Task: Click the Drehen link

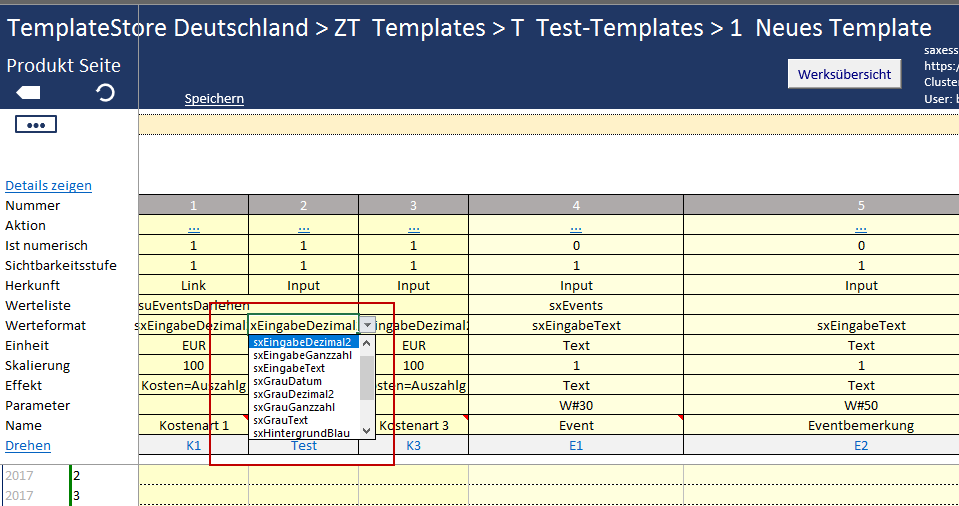Action: tap(27, 445)
